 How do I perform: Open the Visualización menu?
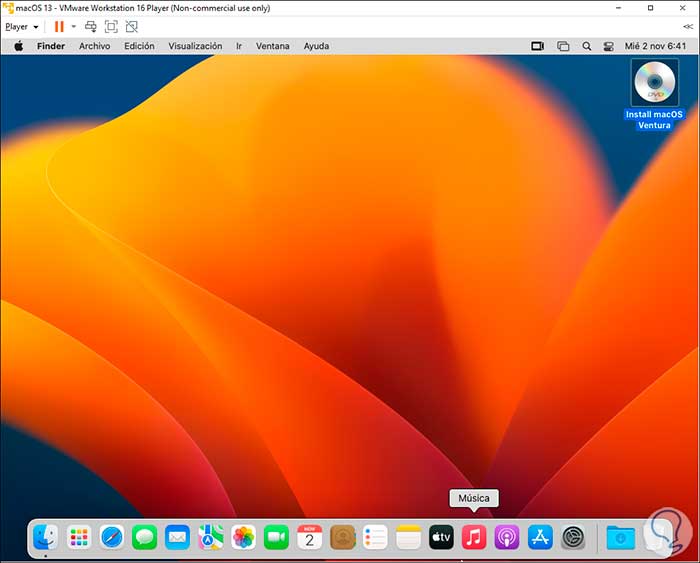coord(195,46)
